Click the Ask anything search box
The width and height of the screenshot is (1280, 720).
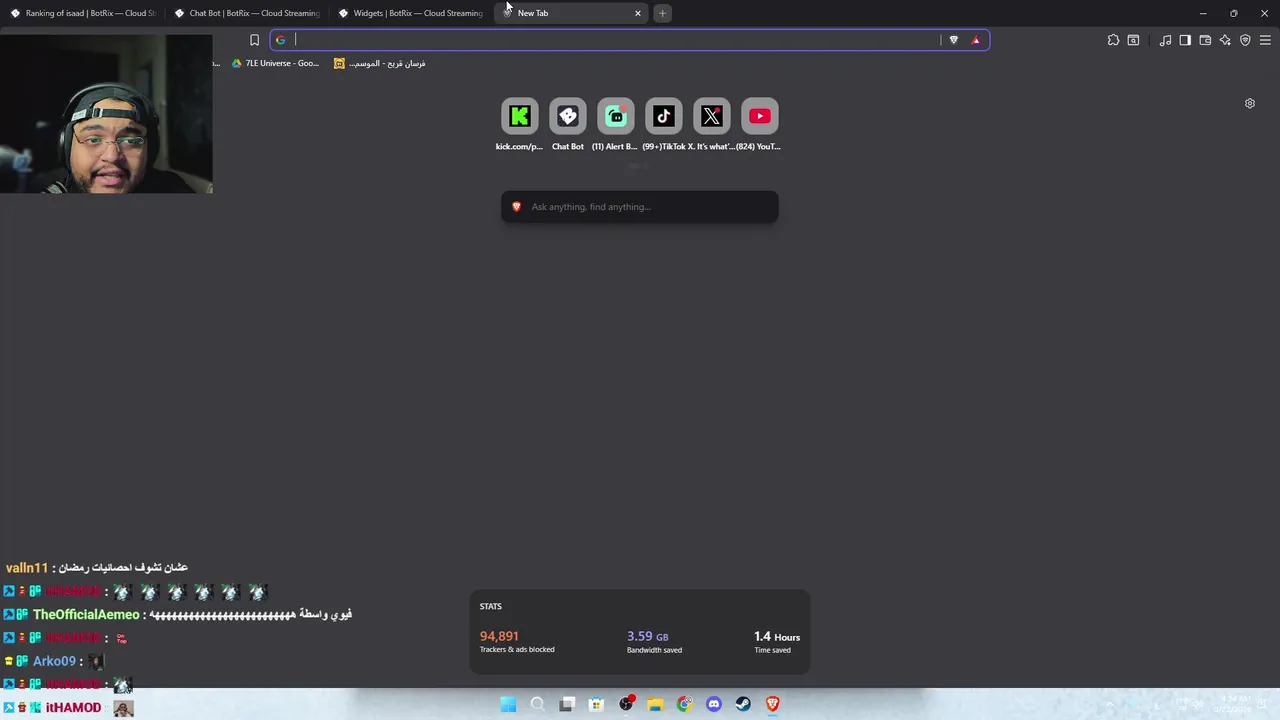pos(640,207)
